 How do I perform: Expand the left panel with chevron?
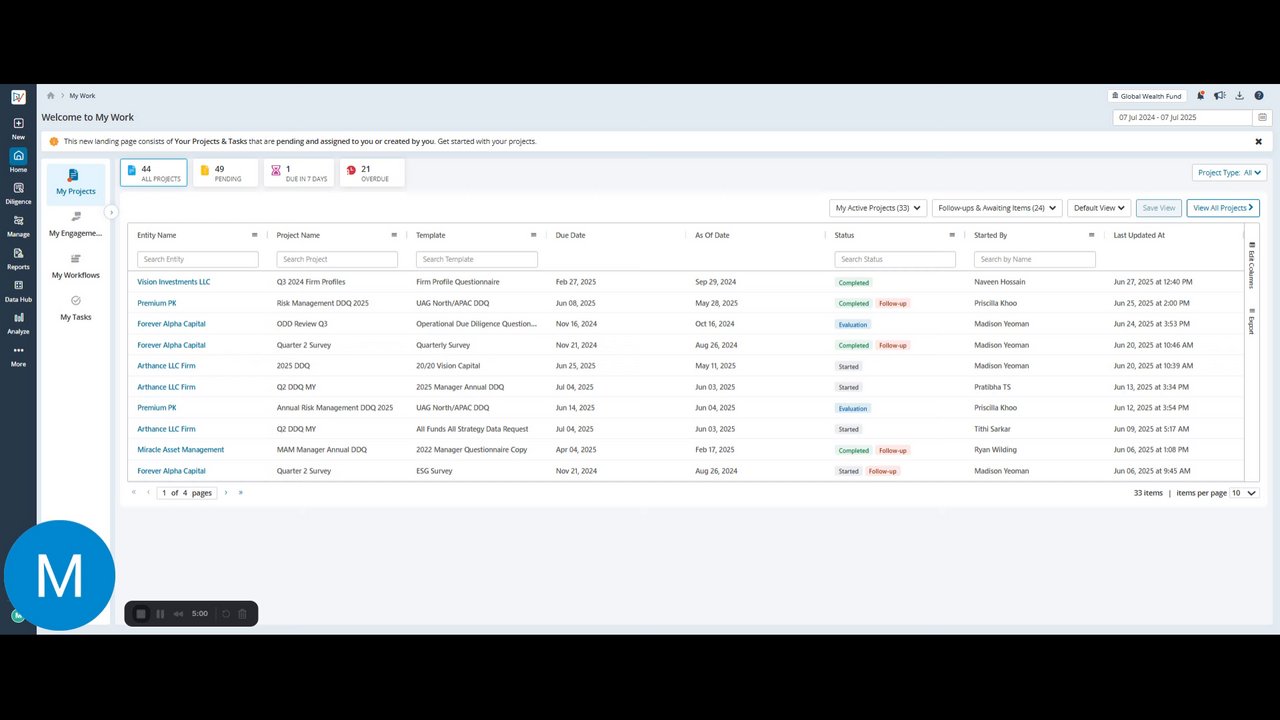111,212
